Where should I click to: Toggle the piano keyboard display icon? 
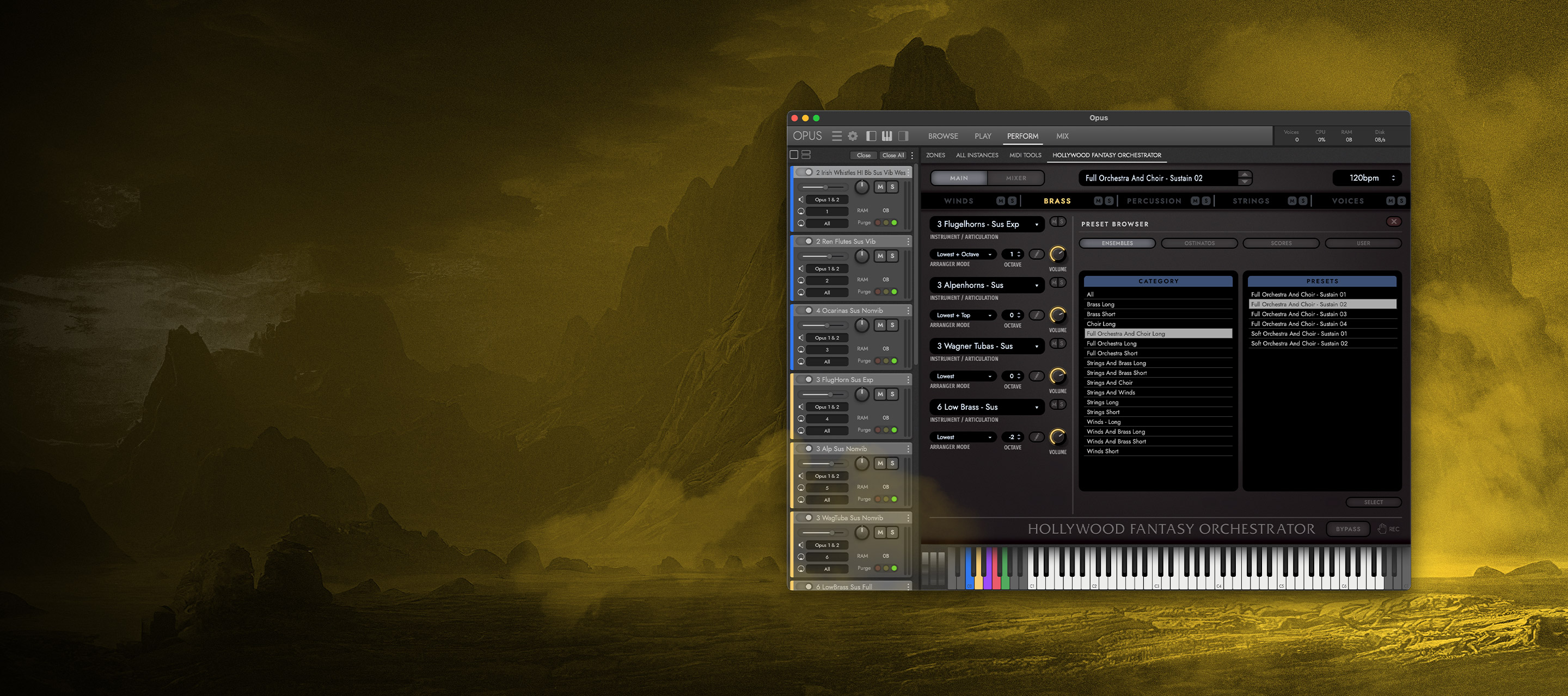pos(887,136)
